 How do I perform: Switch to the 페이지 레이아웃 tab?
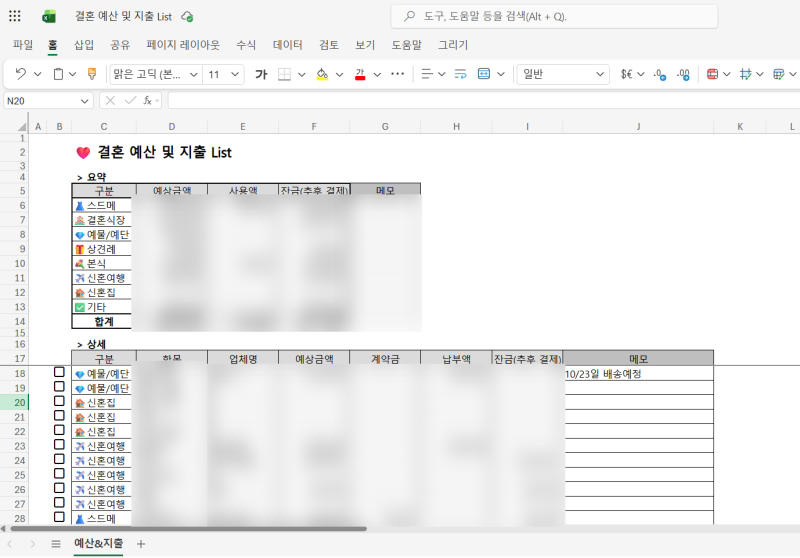coord(183,45)
